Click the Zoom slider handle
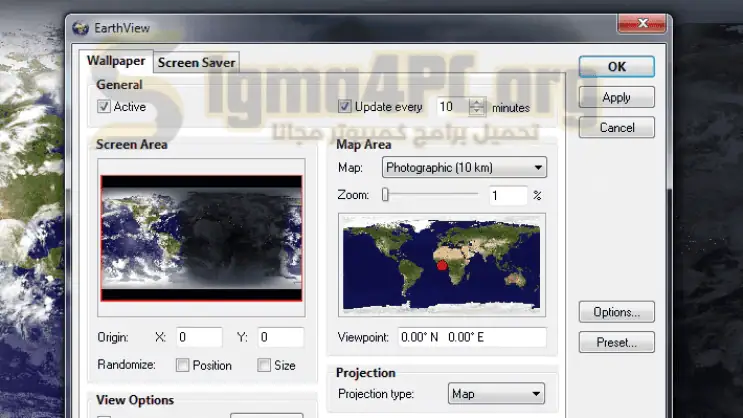 [385, 194]
